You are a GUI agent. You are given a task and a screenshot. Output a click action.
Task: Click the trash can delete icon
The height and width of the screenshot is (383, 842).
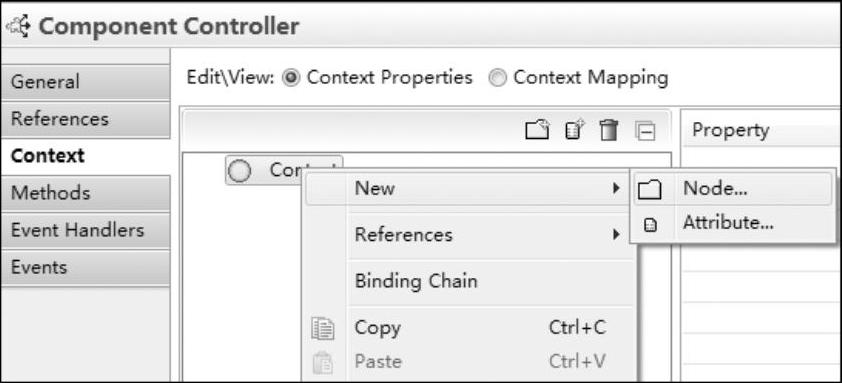[609, 131]
